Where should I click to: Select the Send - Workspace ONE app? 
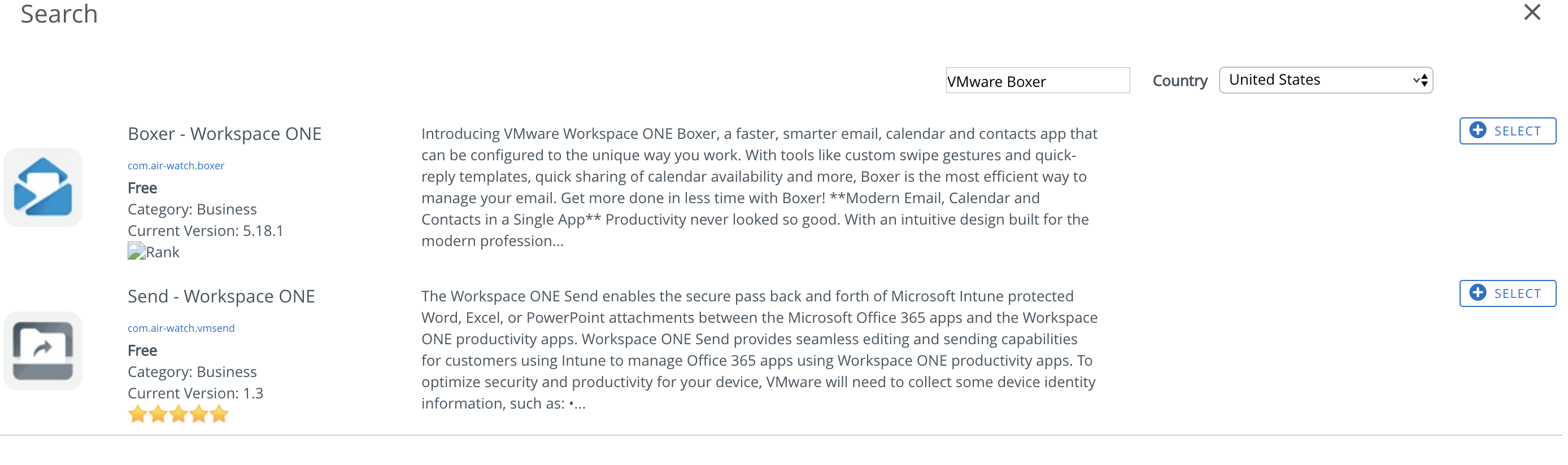[x=1507, y=293]
